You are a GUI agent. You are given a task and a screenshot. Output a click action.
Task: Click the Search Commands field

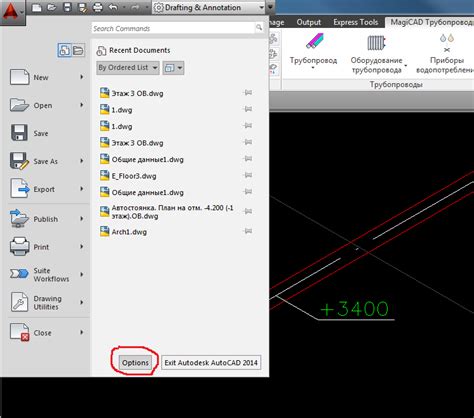173,28
